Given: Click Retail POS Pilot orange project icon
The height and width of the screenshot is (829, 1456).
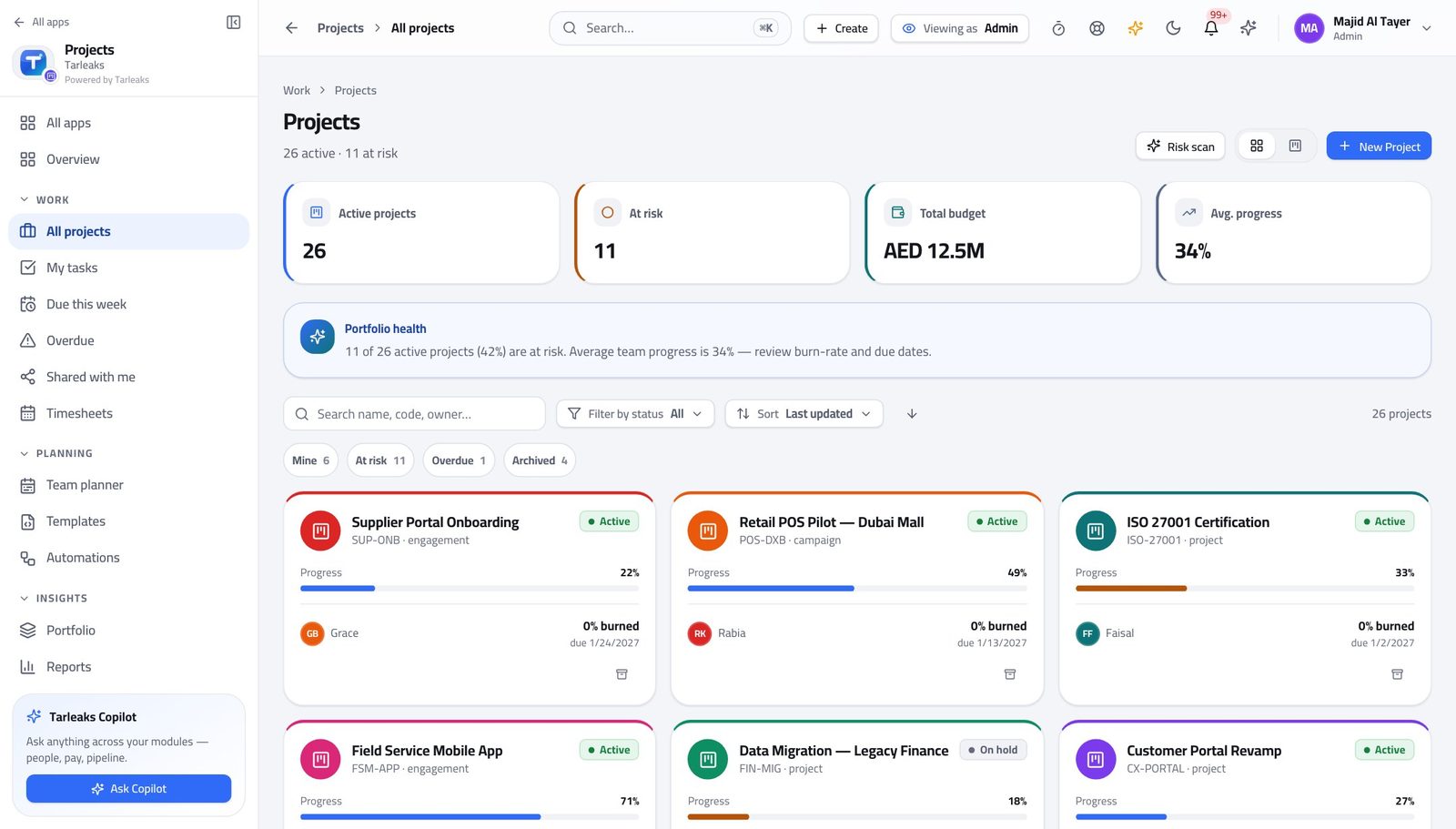Looking at the screenshot, I should pyautogui.click(x=708, y=531).
